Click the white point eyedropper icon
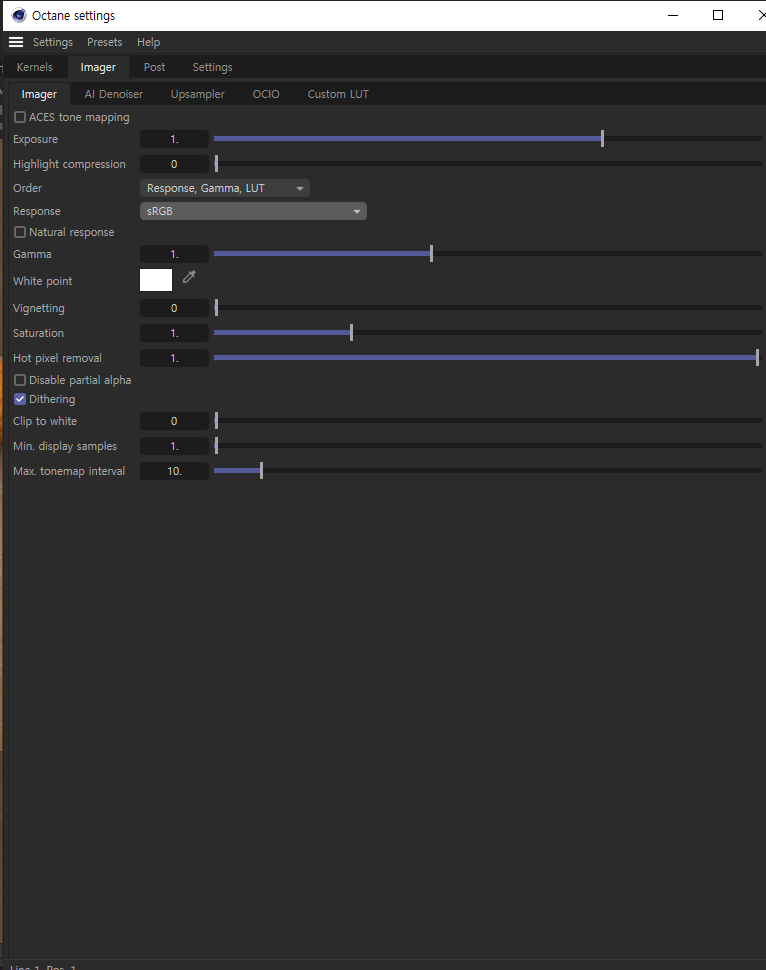 tap(189, 278)
